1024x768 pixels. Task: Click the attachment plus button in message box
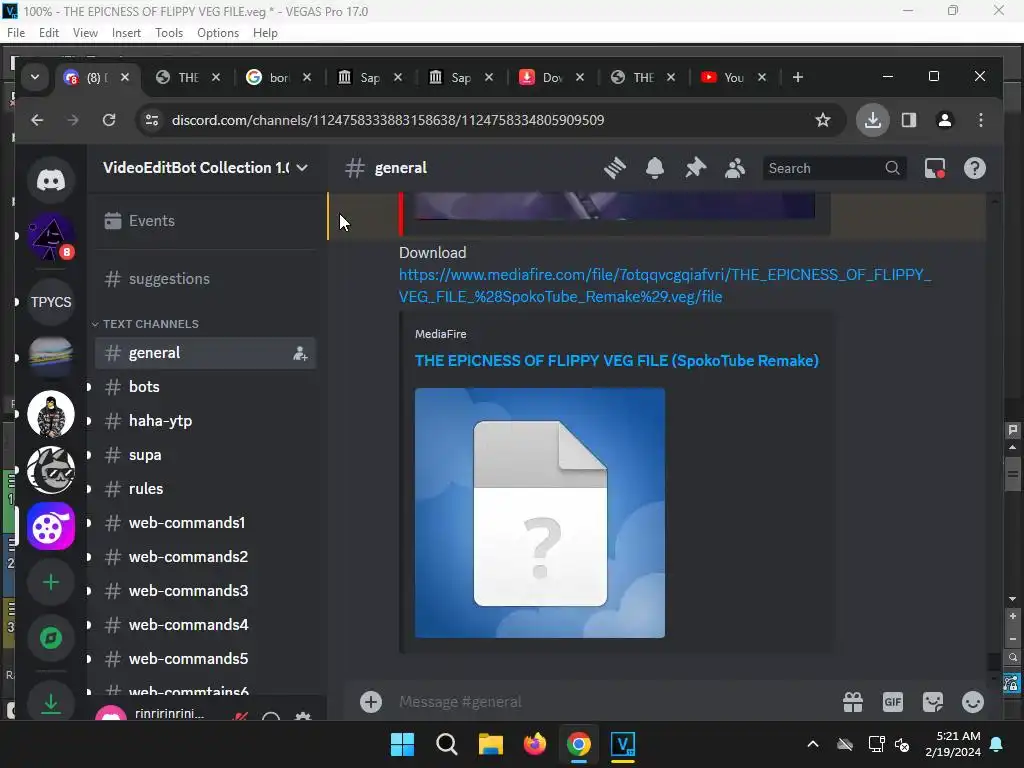coord(371,702)
